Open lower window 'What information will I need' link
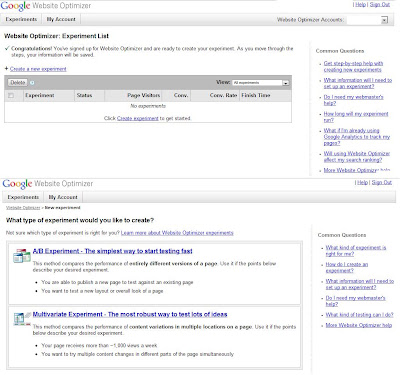 click(360, 284)
